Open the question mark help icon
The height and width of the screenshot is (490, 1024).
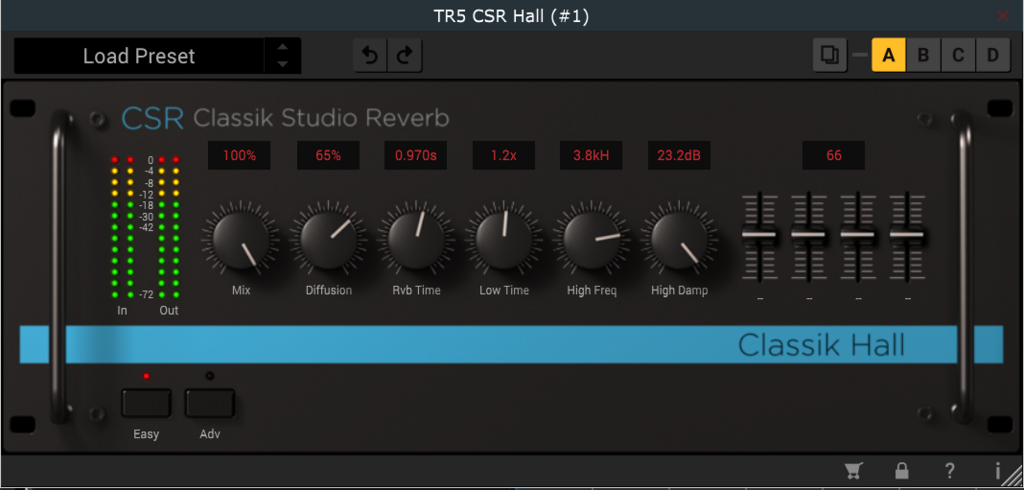coord(950,470)
